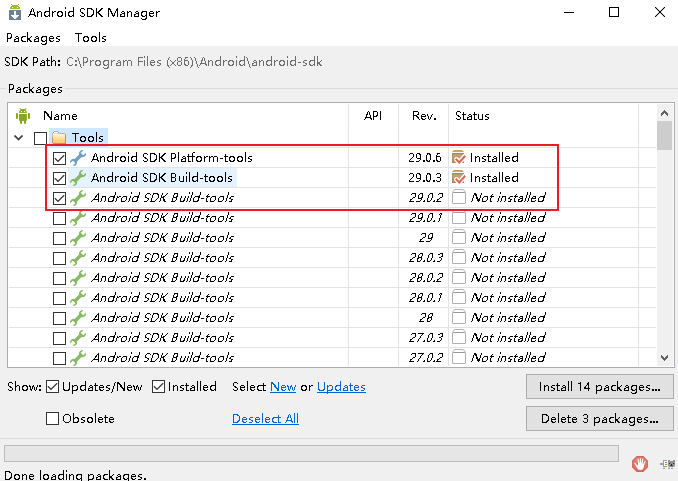This screenshot has height=481, width=678.
Task: Click the Name column header
Action: point(60,116)
